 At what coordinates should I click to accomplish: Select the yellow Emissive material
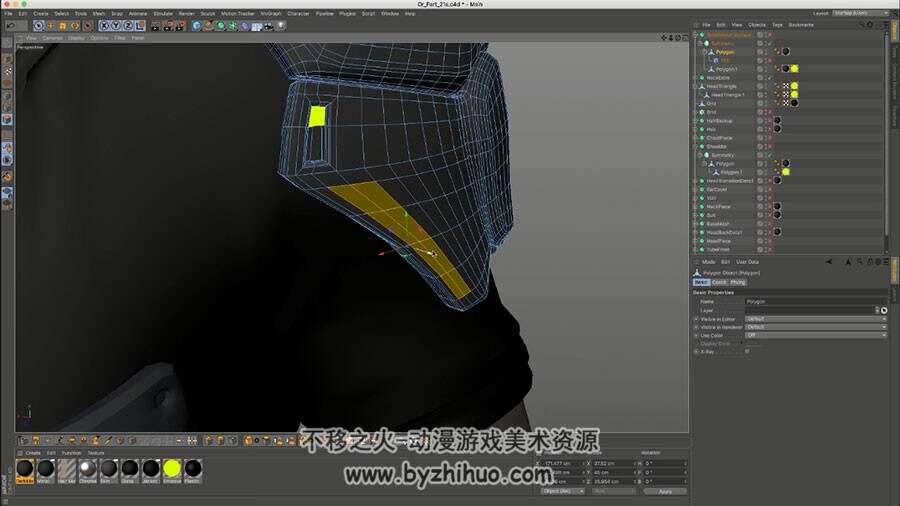click(172, 469)
